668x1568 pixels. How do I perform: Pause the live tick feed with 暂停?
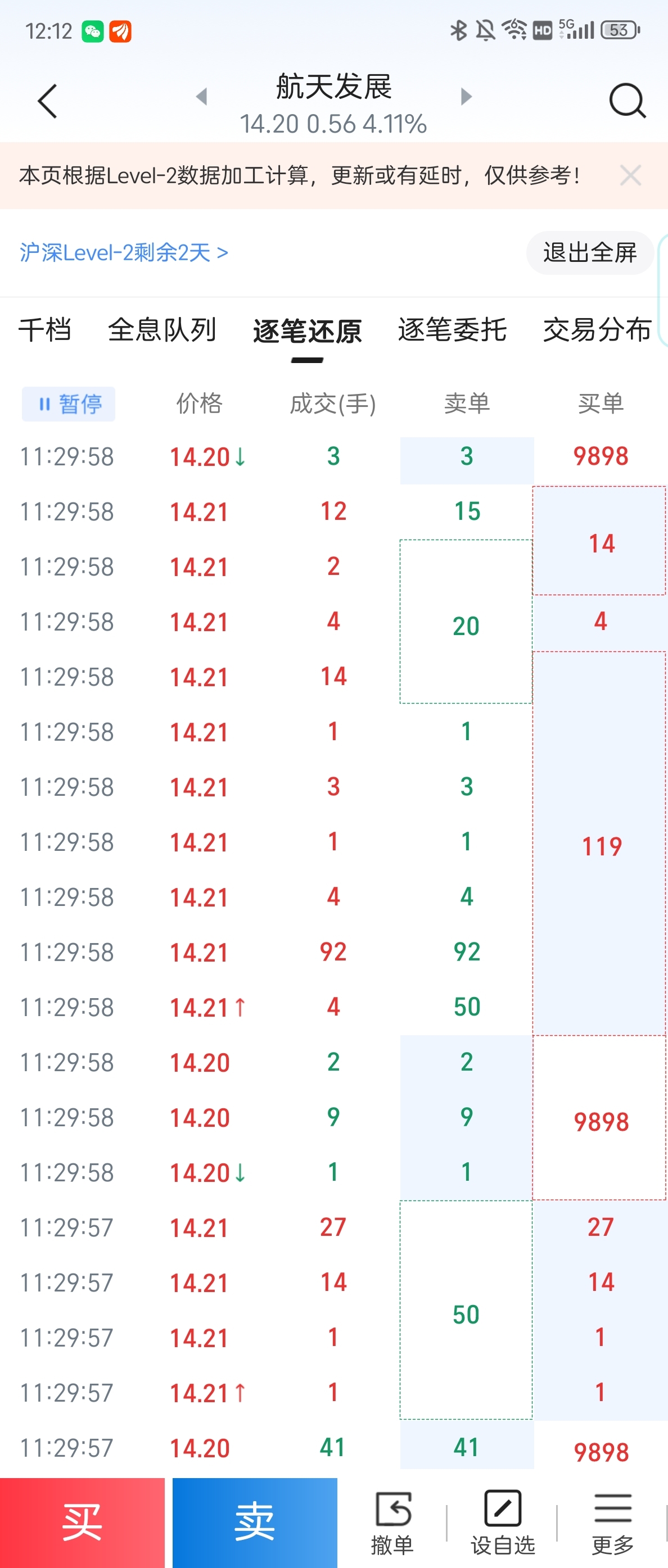pos(69,404)
